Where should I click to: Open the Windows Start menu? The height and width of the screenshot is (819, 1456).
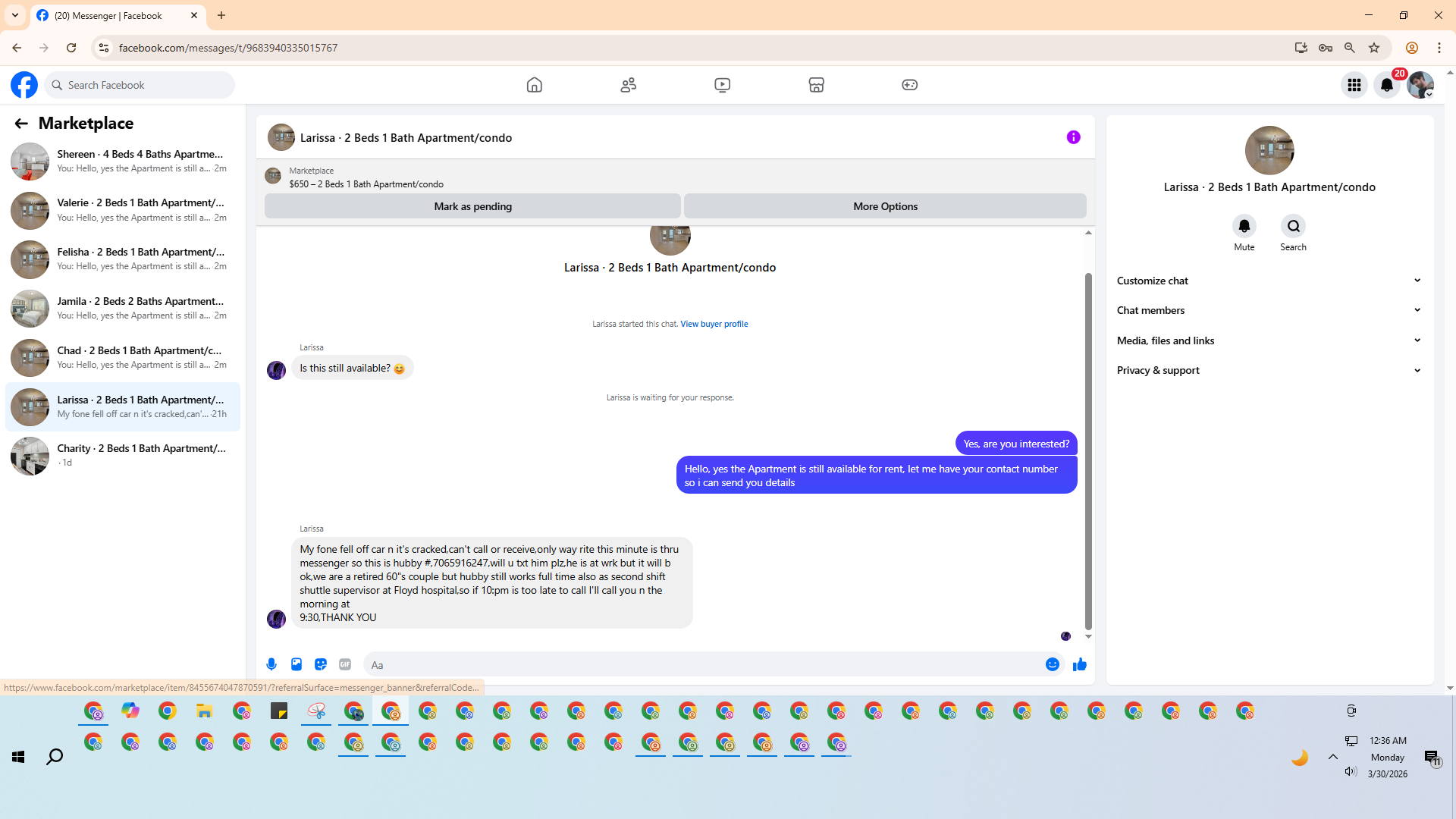click(x=18, y=757)
